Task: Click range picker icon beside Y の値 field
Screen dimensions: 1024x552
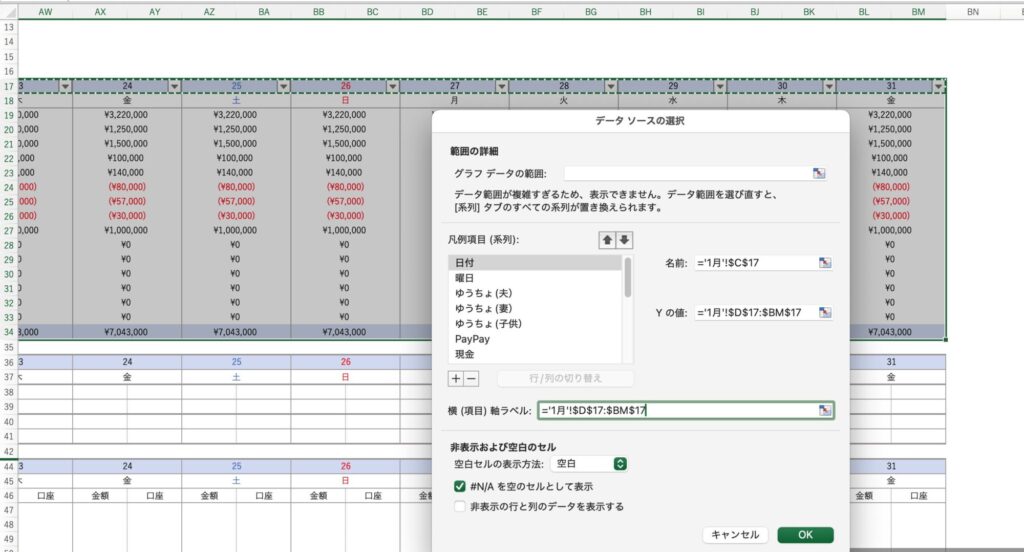Action: (825, 313)
